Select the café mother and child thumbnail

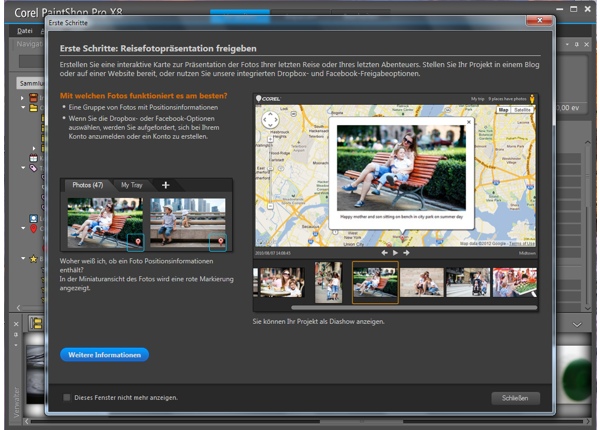[282, 282]
